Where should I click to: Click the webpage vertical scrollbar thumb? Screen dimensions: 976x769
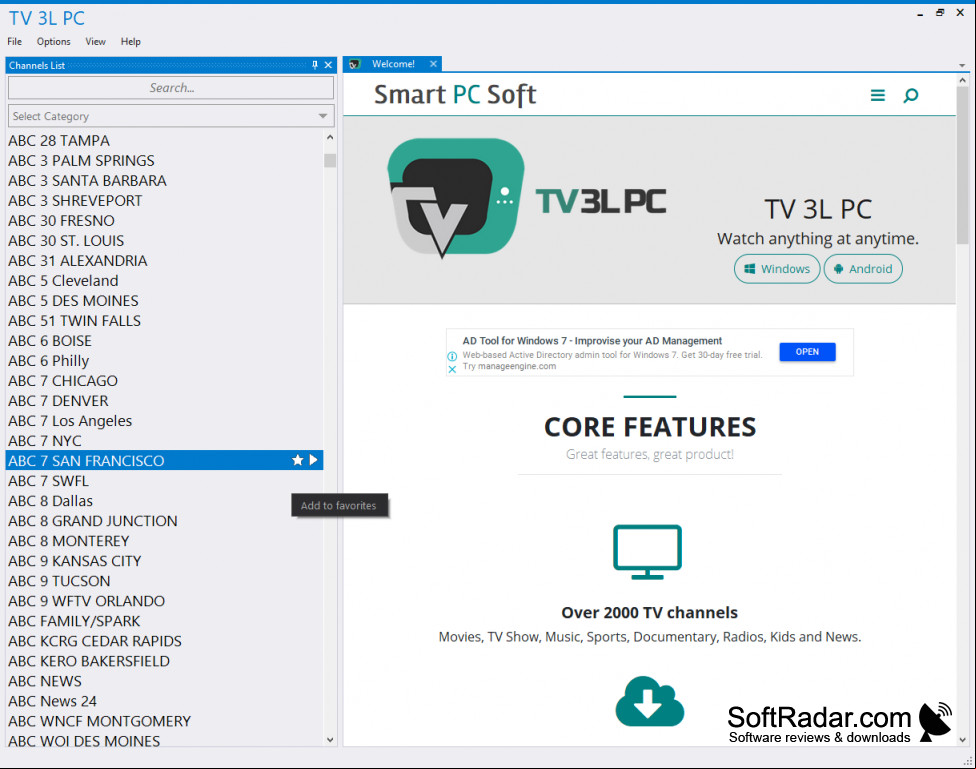pos(962,165)
